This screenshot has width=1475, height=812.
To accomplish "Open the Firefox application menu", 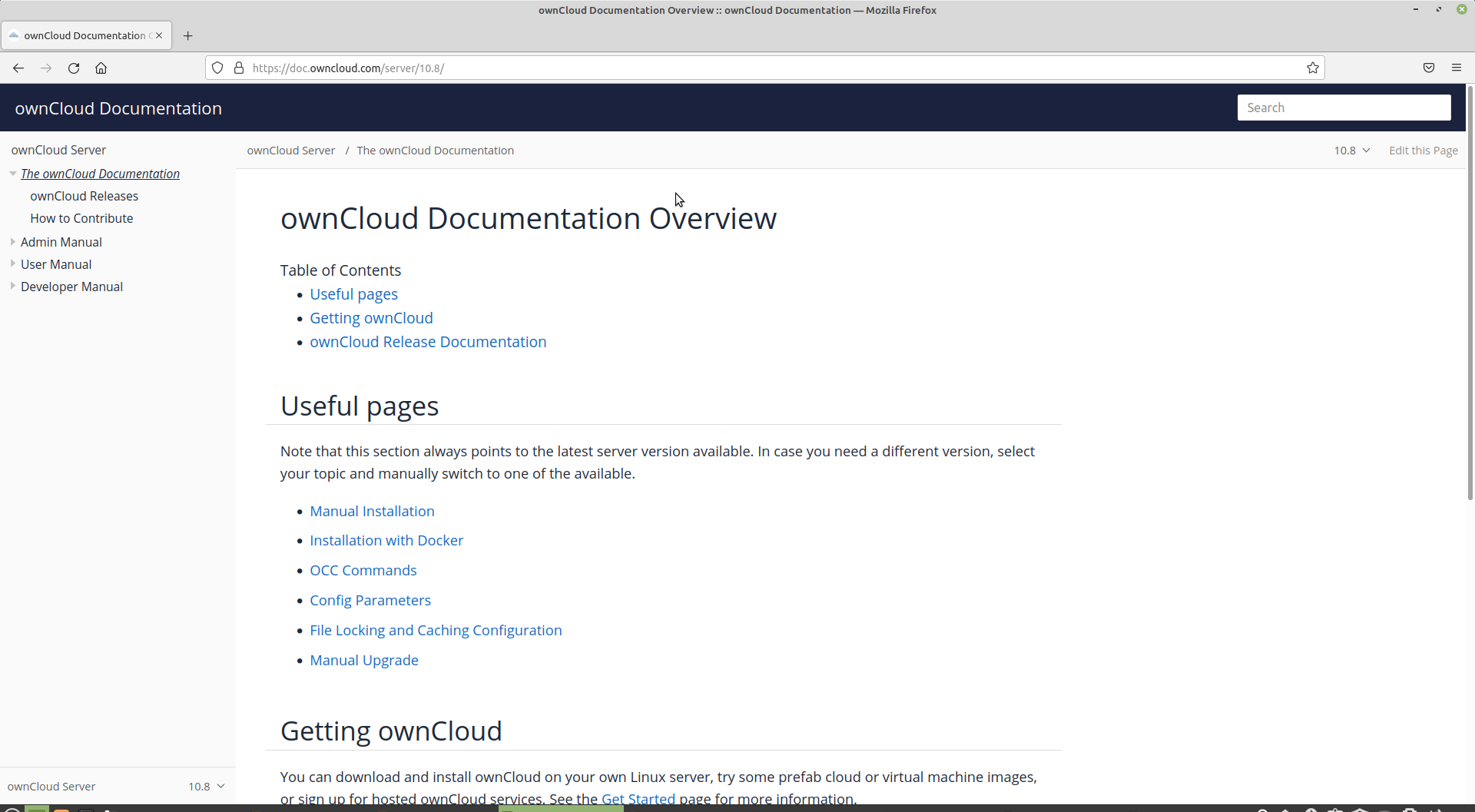I will click(x=1457, y=68).
